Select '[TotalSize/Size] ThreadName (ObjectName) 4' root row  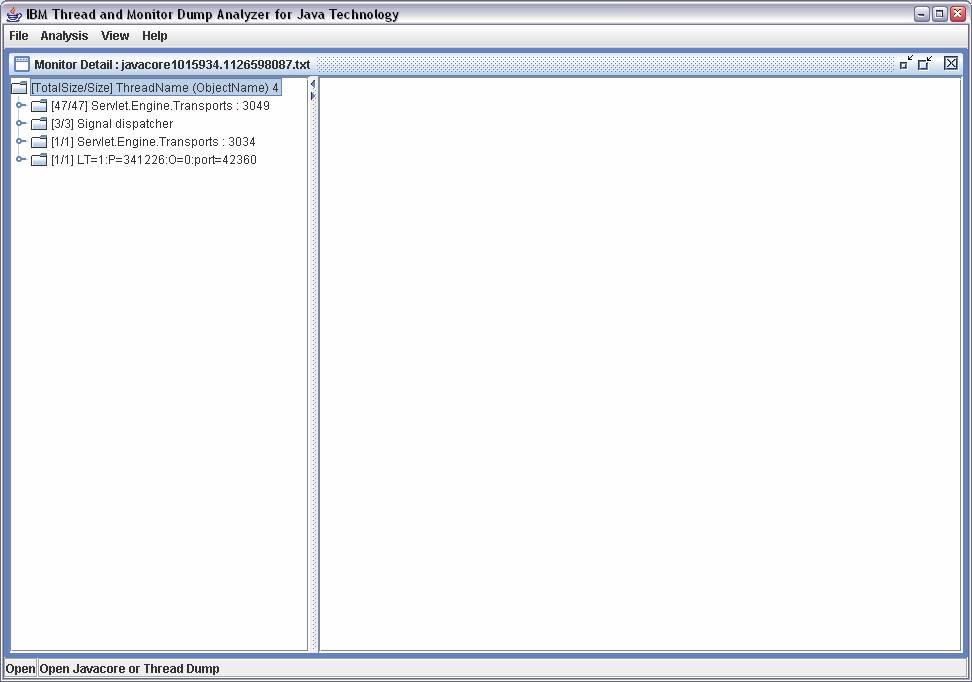(156, 87)
